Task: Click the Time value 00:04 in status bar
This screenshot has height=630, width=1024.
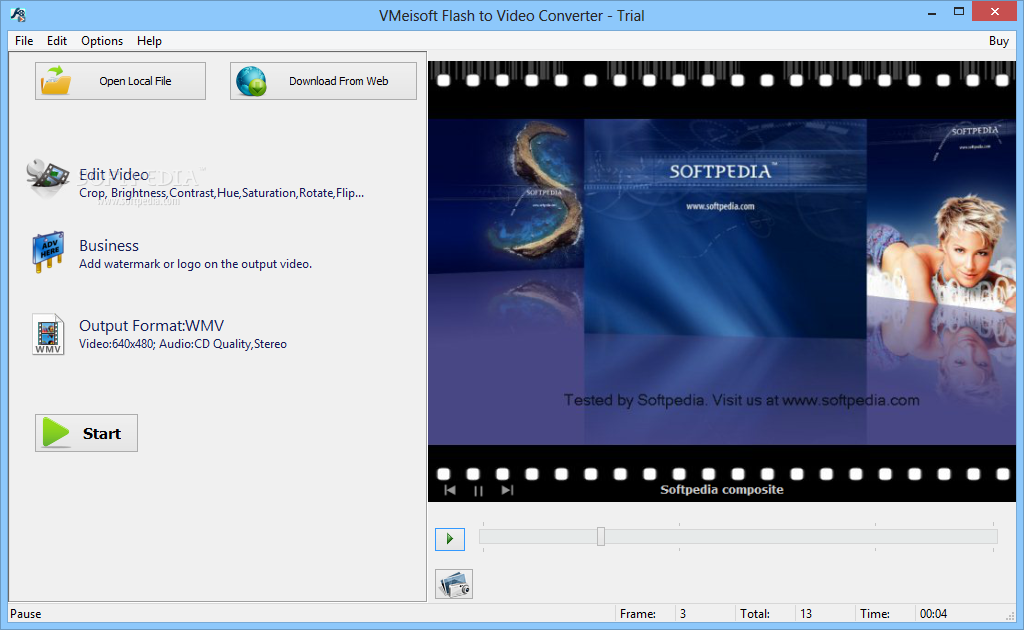Action: click(x=933, y=614)
